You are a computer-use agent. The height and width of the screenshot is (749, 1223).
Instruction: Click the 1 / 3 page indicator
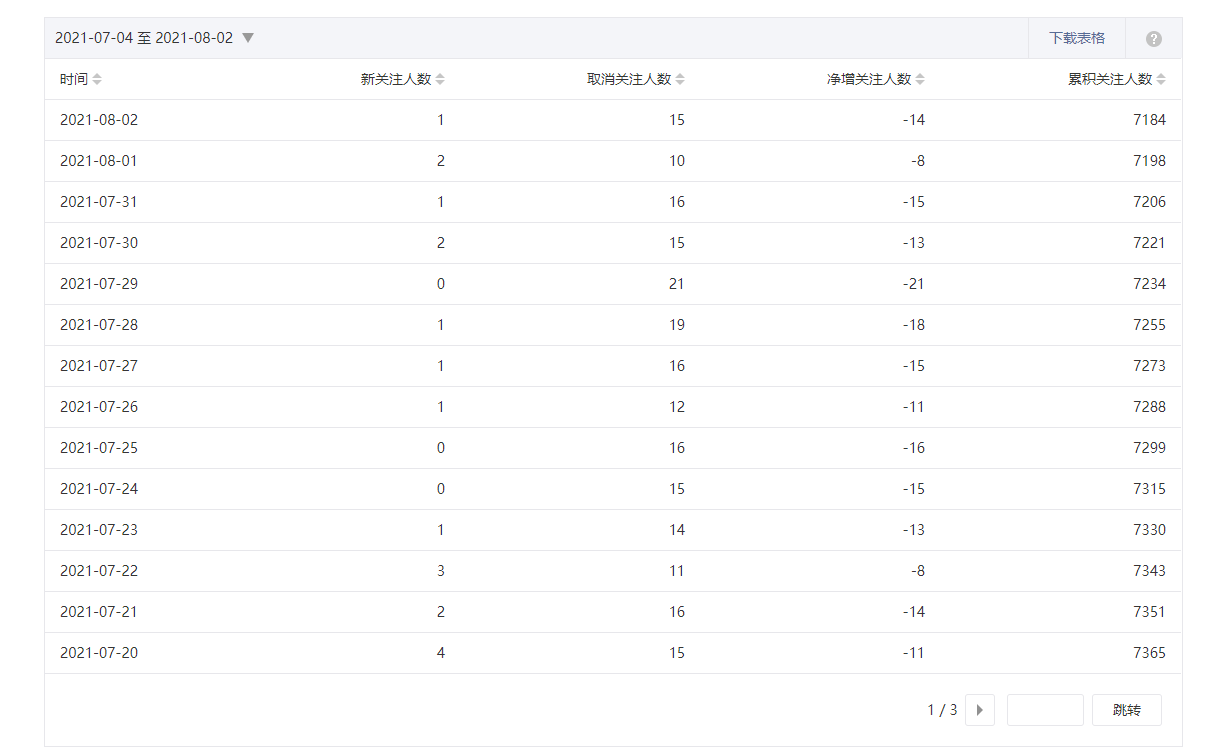(x=942, y=710)
